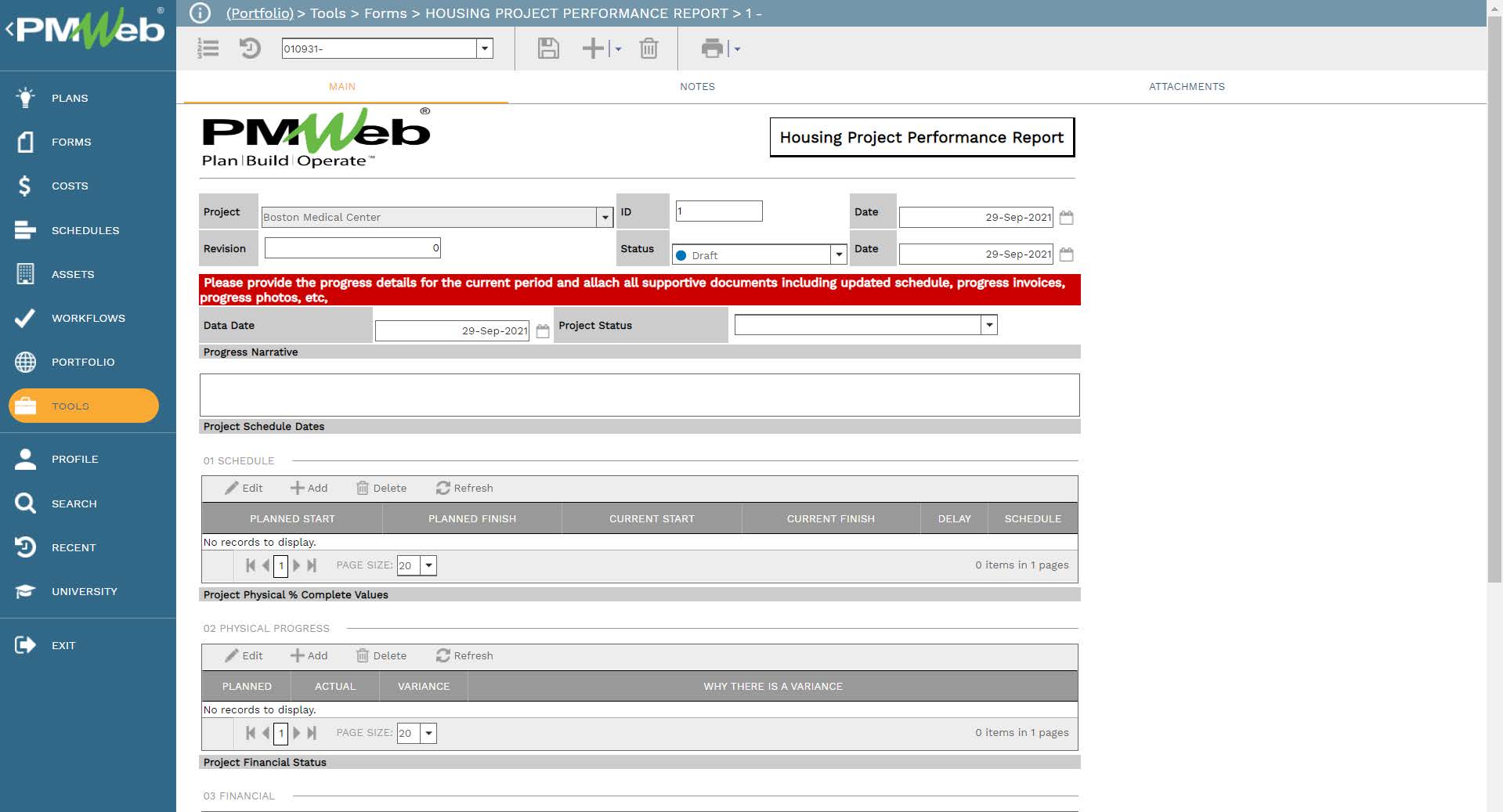Refresh the 01 Schedule grid
The image size is (1503, 812).
click(464, 488)
